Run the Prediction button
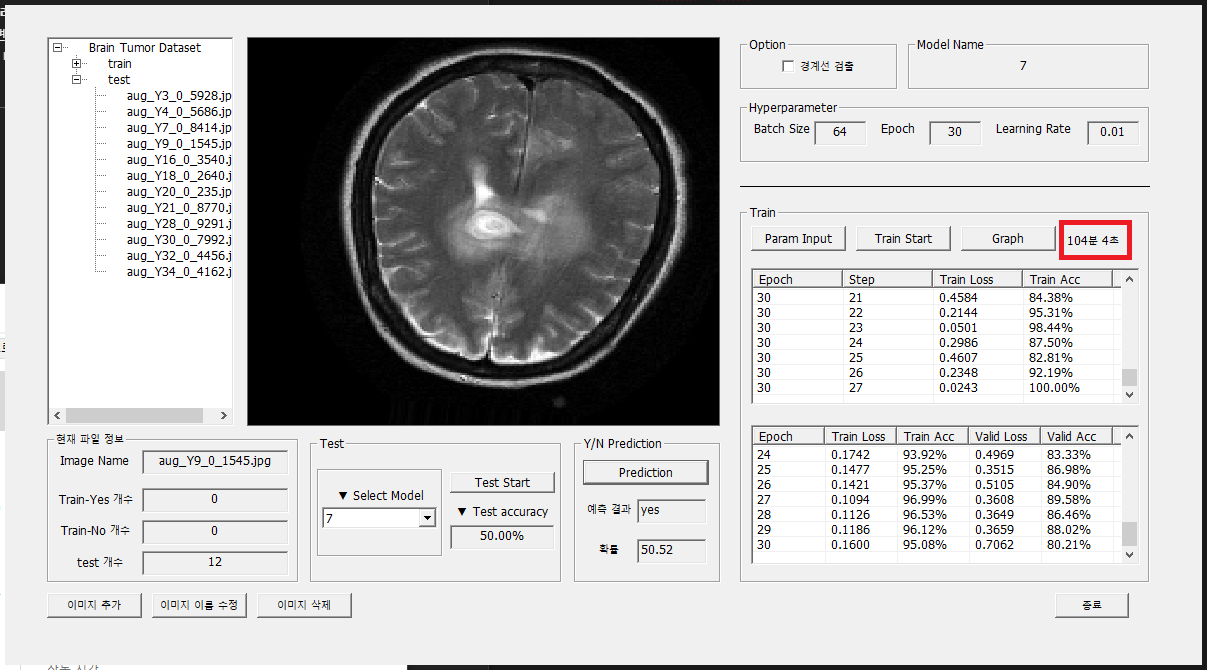Screen dimensions: 1207x670 coord(646,472)
